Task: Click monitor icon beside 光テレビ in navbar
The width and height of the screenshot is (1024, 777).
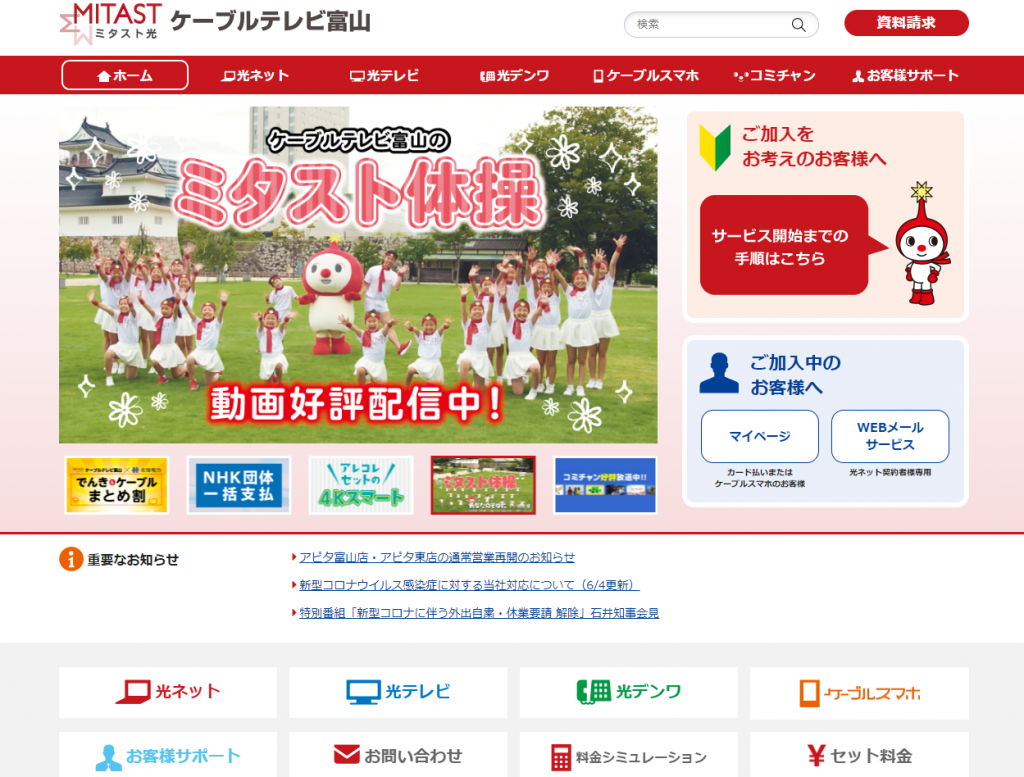Action: tap(357, 76)
